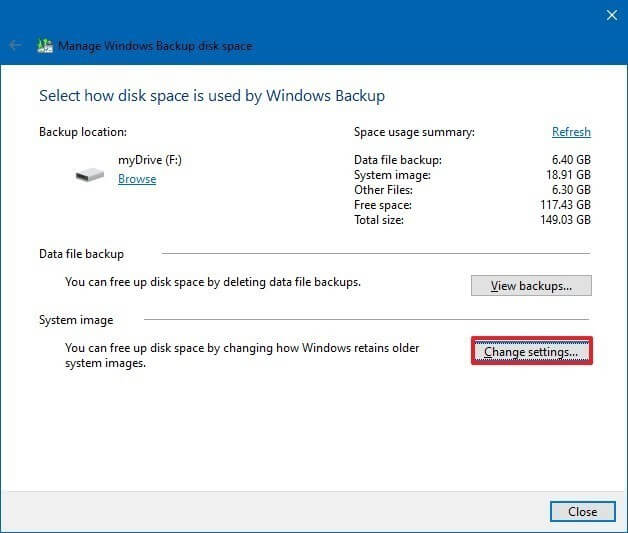The height and width of the screenshot is (533, 628).
Task: Click the 'Space usage summary:' label
Action: click(x=414, y=132)
